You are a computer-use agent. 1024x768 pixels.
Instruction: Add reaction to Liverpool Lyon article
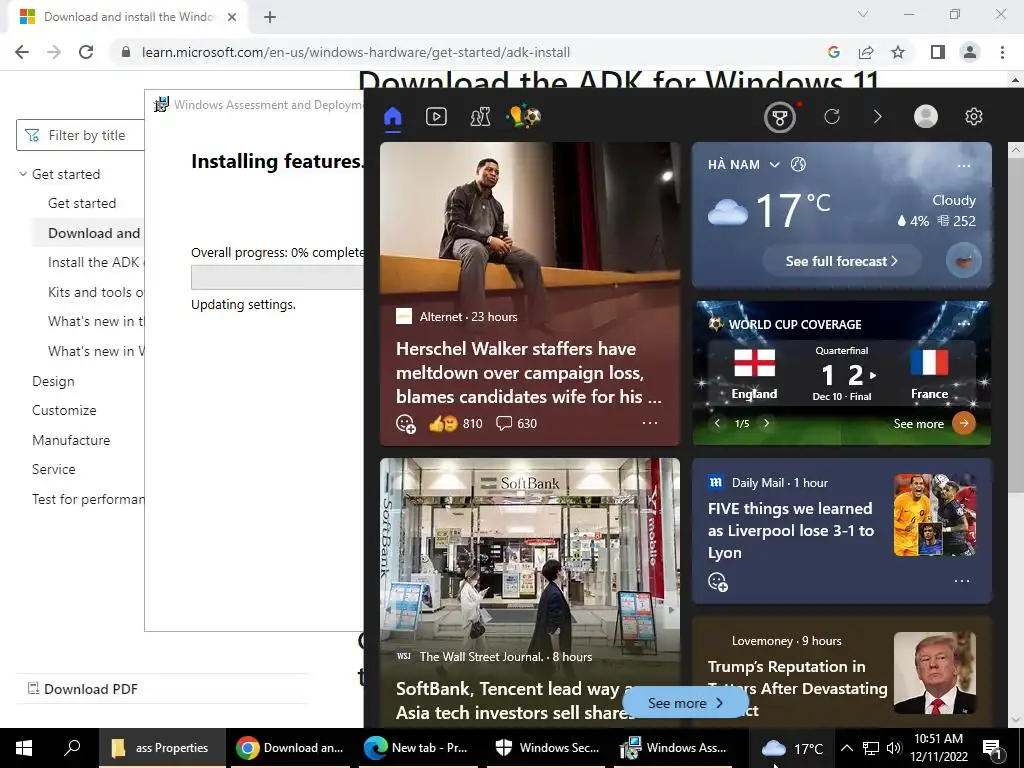(718, 581)
